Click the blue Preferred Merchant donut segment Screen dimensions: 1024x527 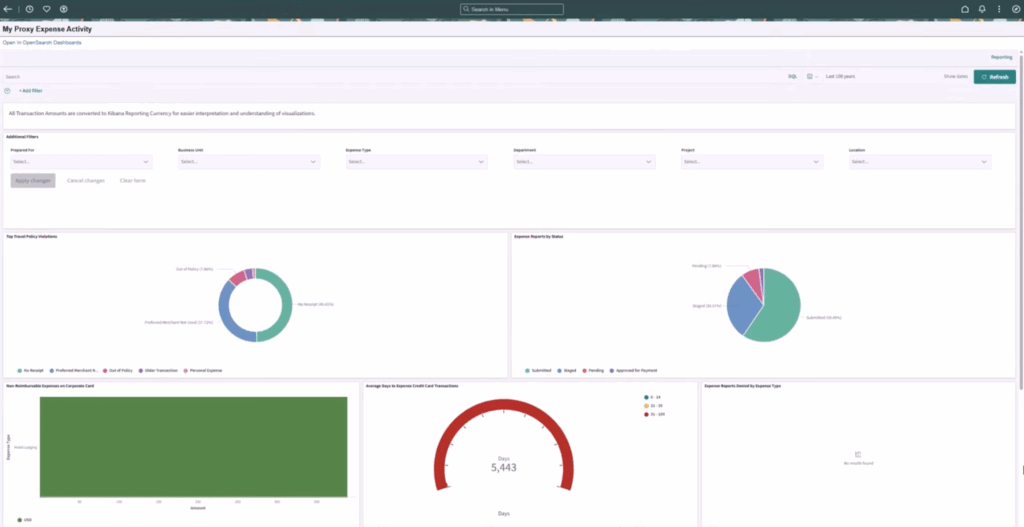pyautogui.click(x=225, y=313)
